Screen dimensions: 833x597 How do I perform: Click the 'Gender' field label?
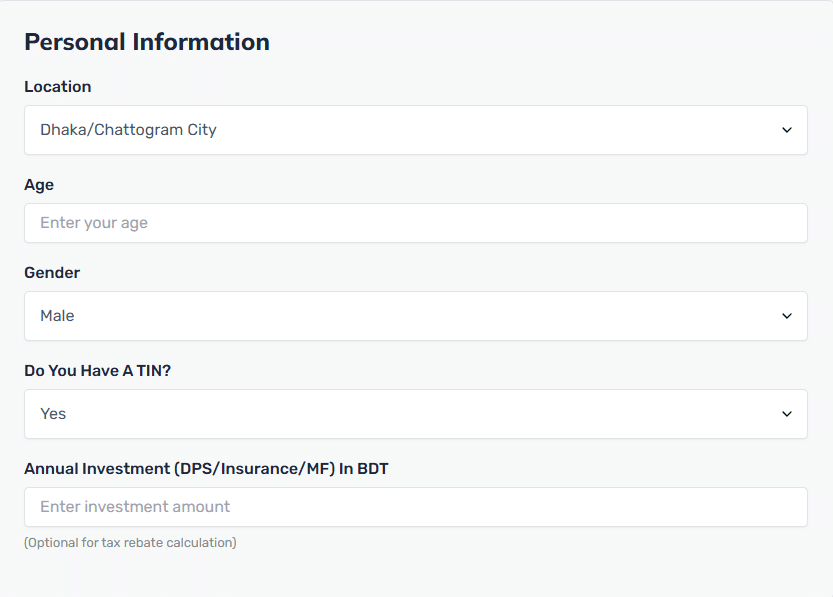[x=52, y=272]
